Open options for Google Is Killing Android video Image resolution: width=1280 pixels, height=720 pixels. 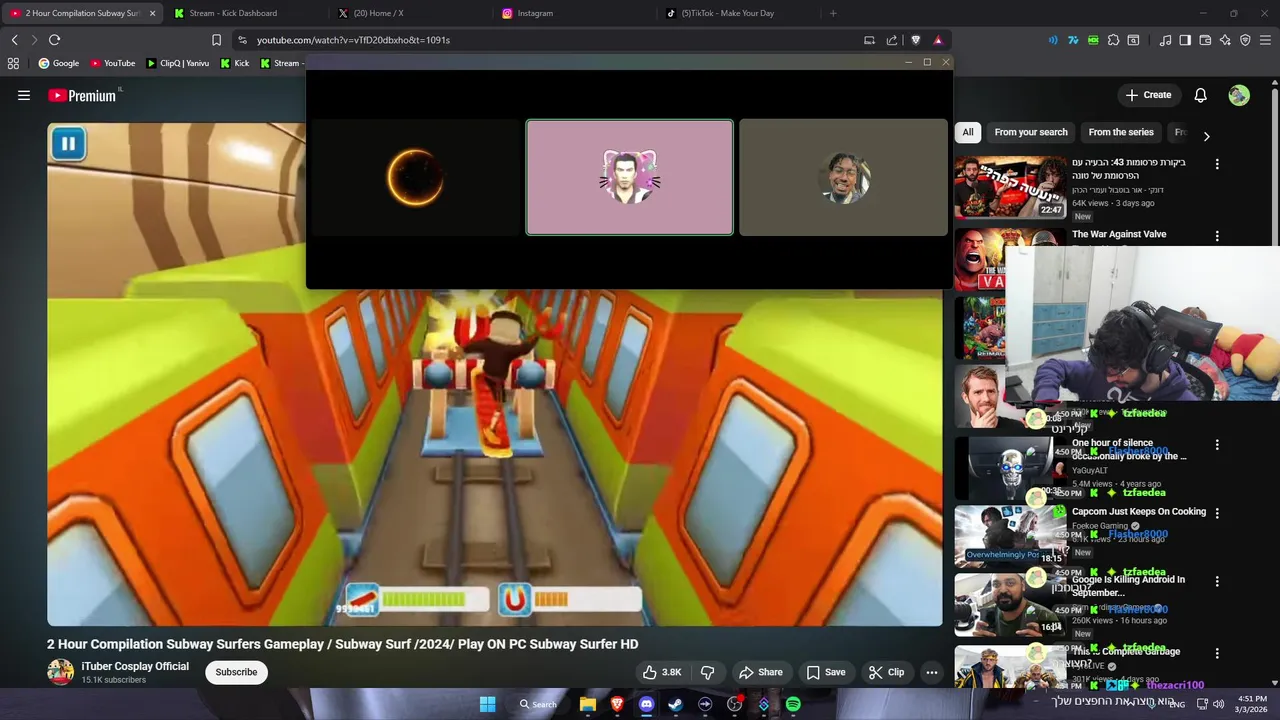click(x=1217, y=581)
